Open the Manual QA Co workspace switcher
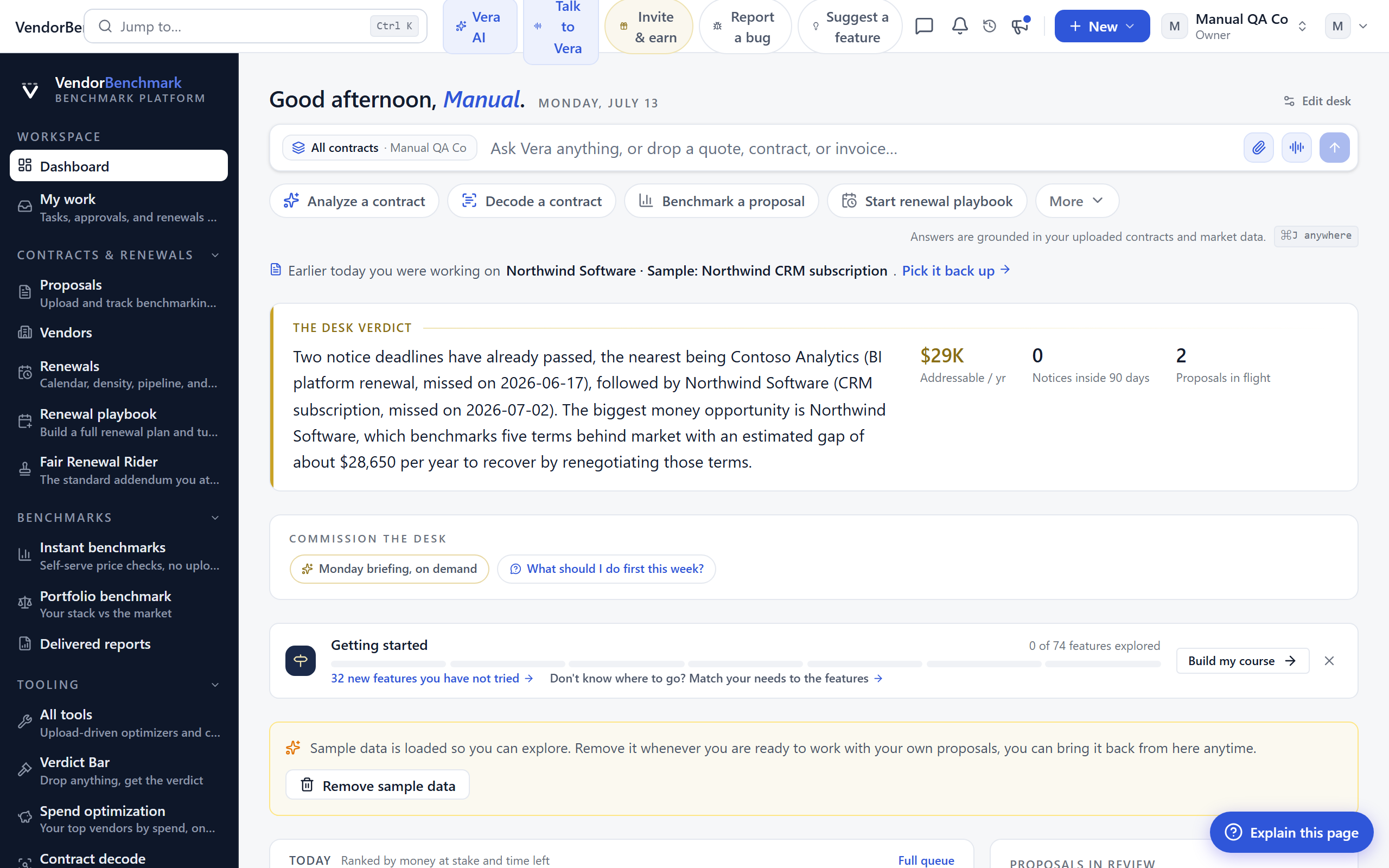This screenshot has height=868, width=1389. click(1235, 27)
